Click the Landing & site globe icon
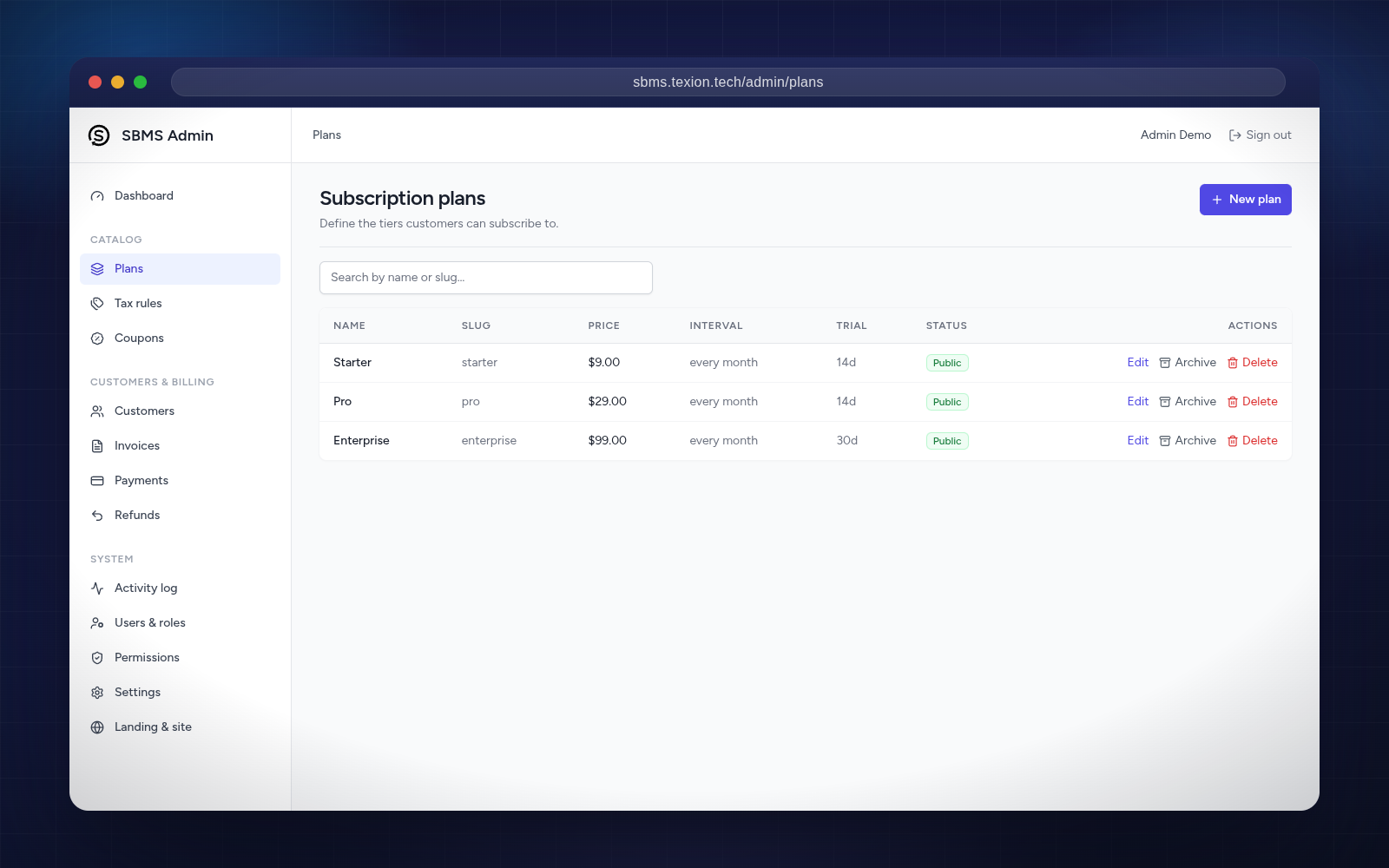1389x868 pixels. (x=97, y=727)
